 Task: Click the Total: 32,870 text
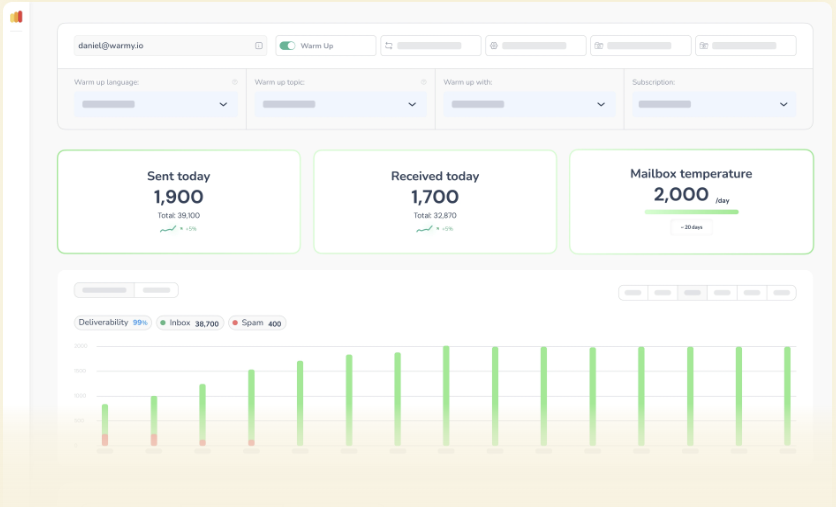pyautogui.click(x=435, y=215)
